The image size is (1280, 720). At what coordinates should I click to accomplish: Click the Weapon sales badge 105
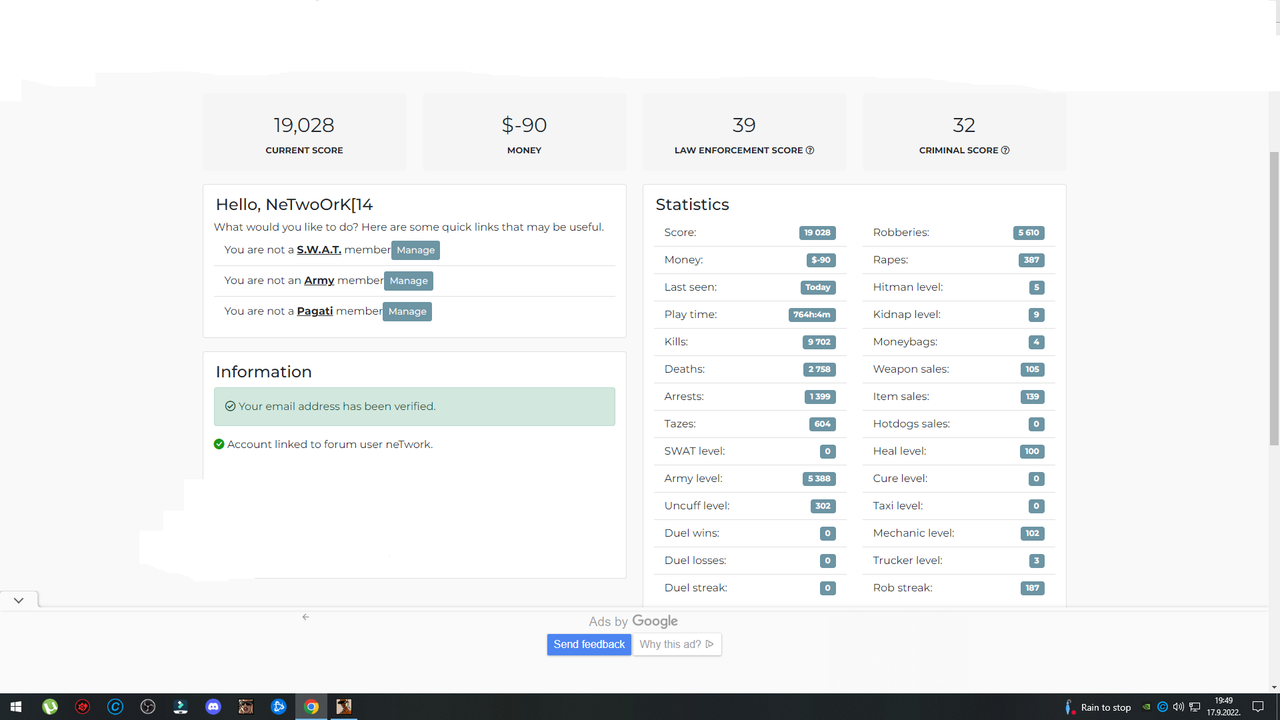(x=1032, y=370)
